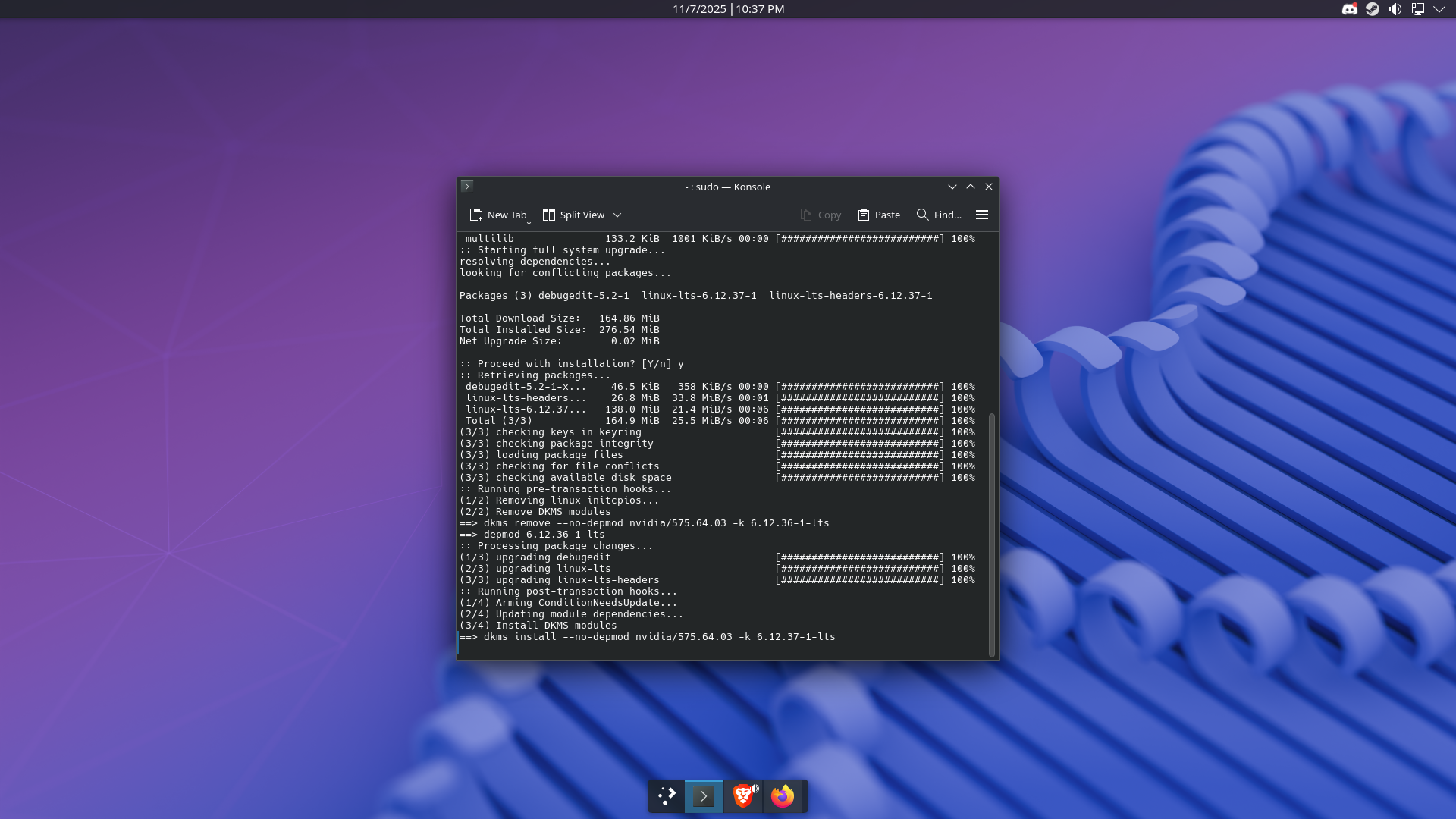Open the Discord tray icon
This screenshot has width=1456, height=819.
click(1350, 9)
